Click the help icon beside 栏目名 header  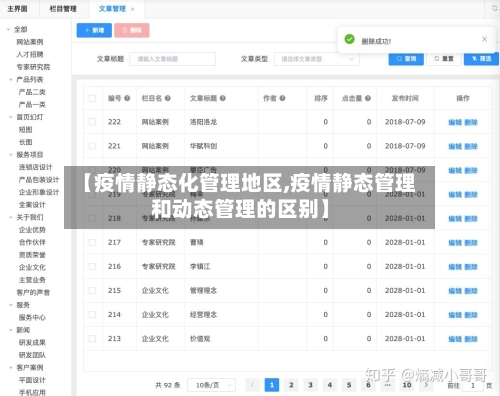(x=168, y=98)
